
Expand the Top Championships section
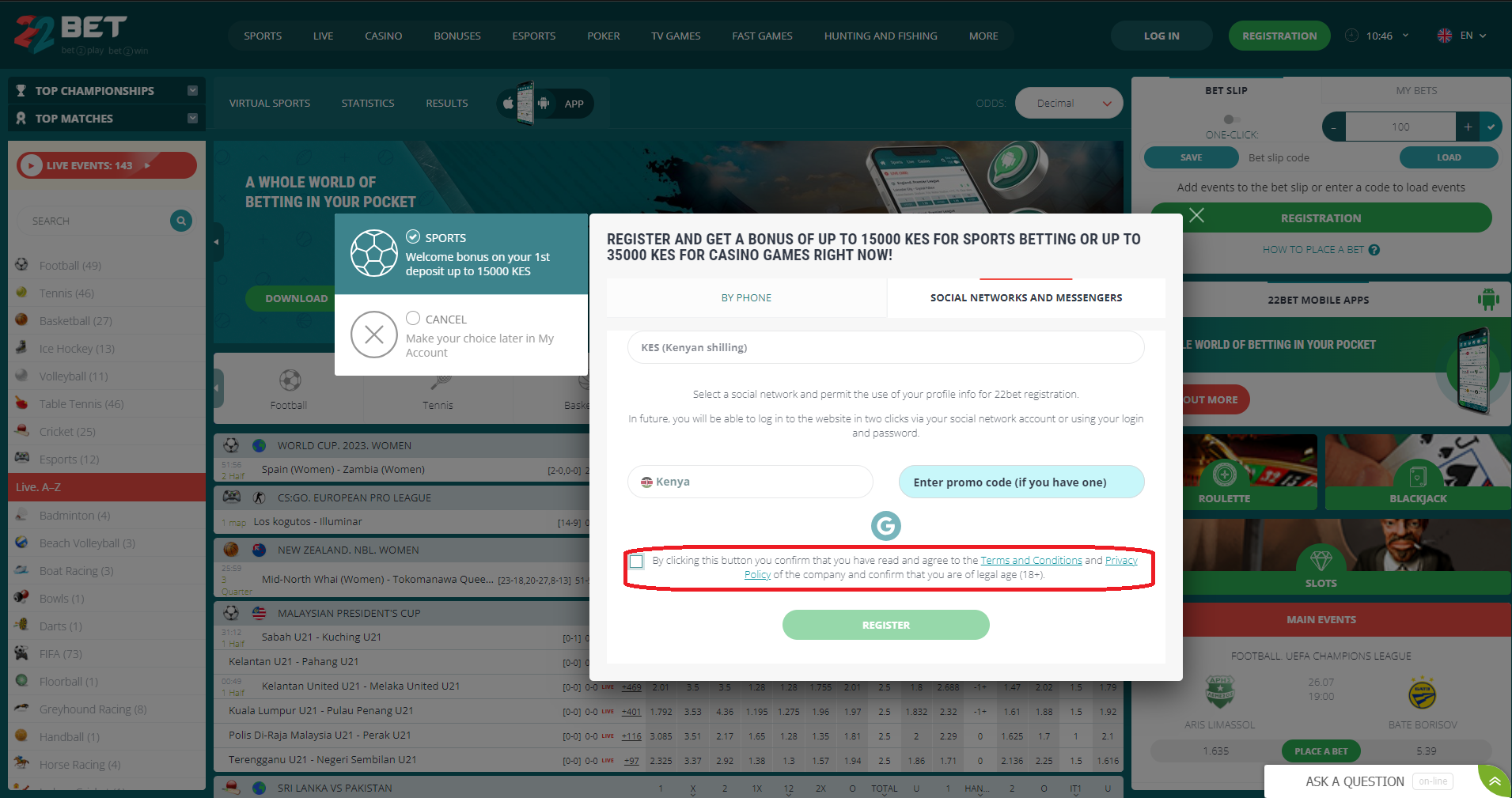[192, 90]
